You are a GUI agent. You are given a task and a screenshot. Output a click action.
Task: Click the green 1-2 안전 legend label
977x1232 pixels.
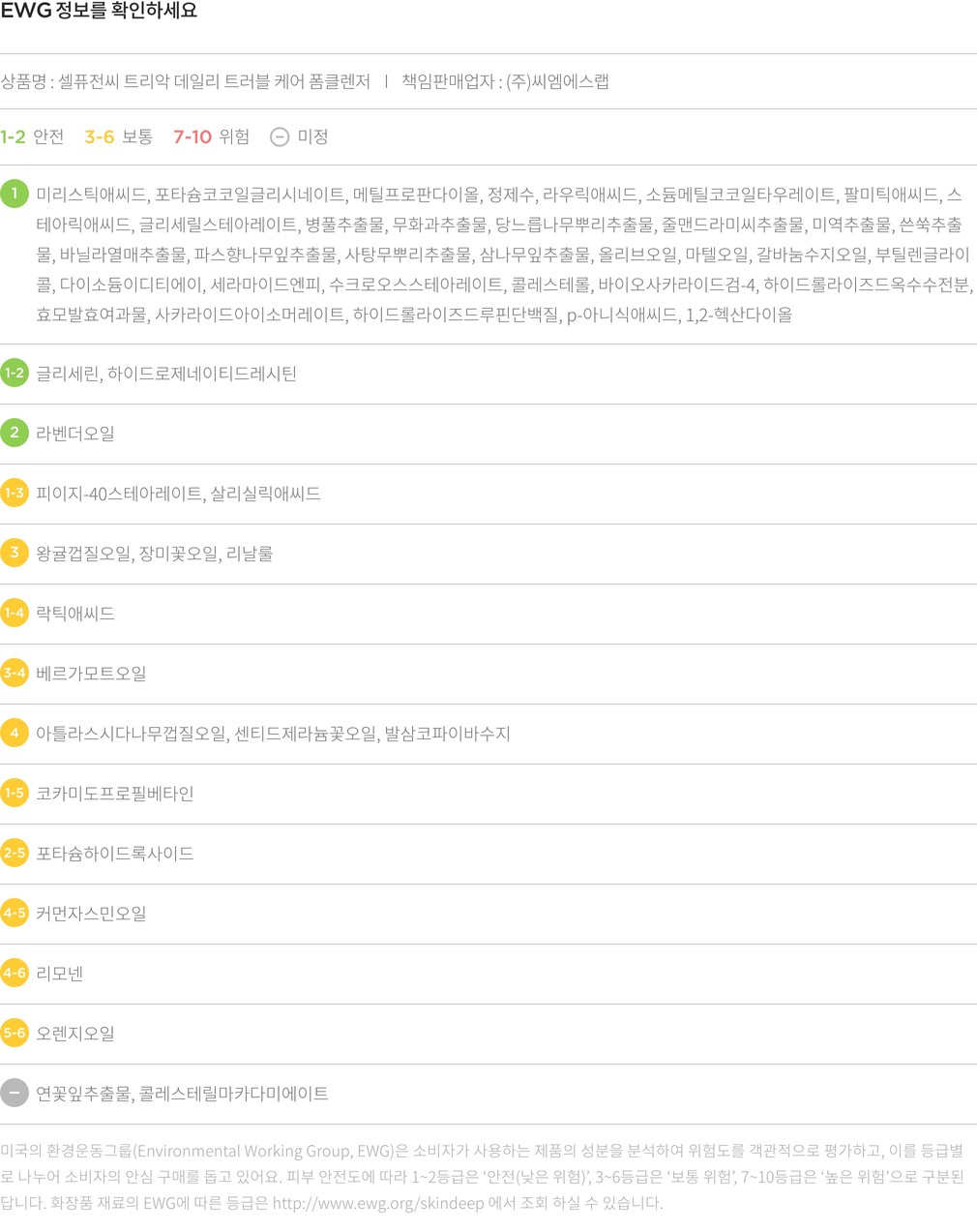pos(32,137)
